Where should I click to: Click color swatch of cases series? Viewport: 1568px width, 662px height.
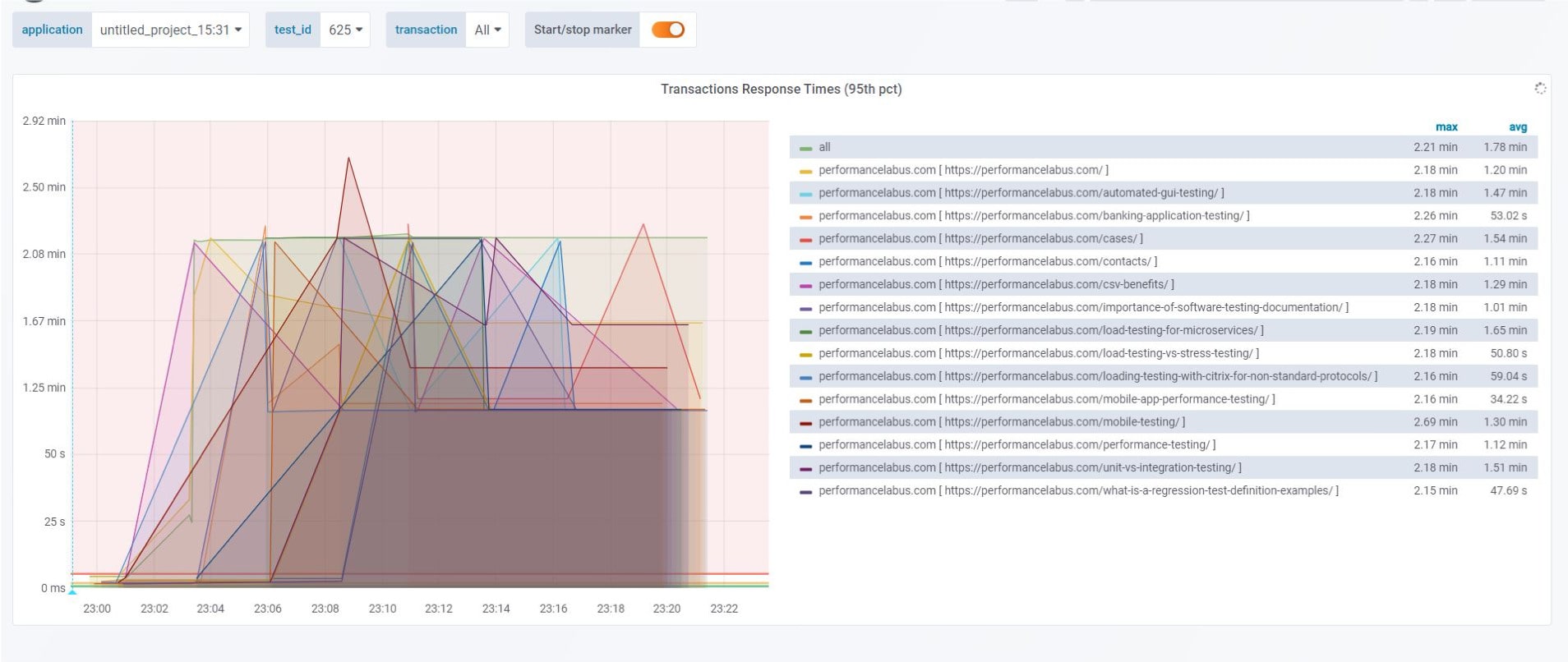[805, 241]
